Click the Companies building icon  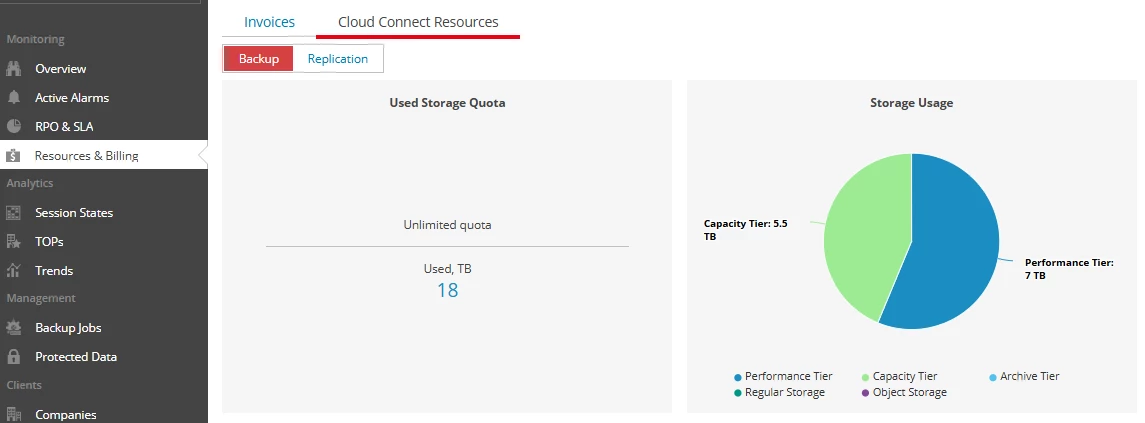point(14,414)
